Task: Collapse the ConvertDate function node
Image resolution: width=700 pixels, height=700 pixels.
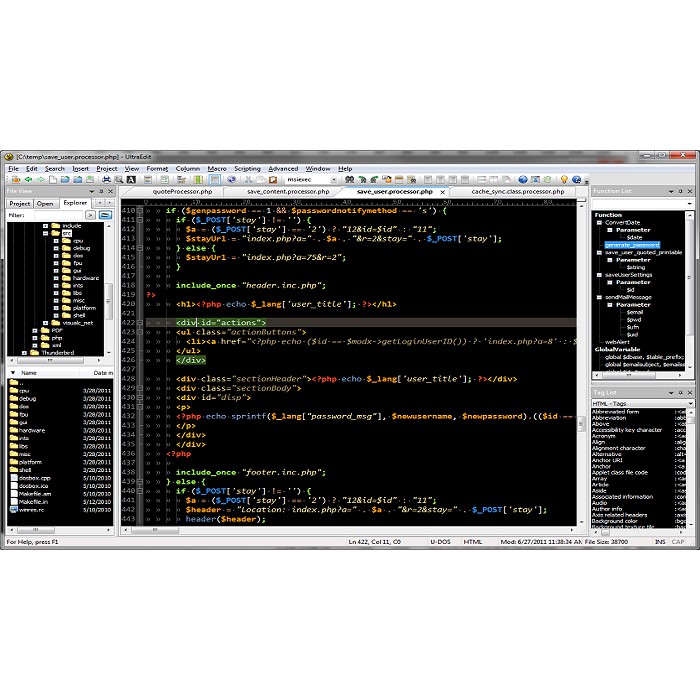Action: [x=598, y=222]
